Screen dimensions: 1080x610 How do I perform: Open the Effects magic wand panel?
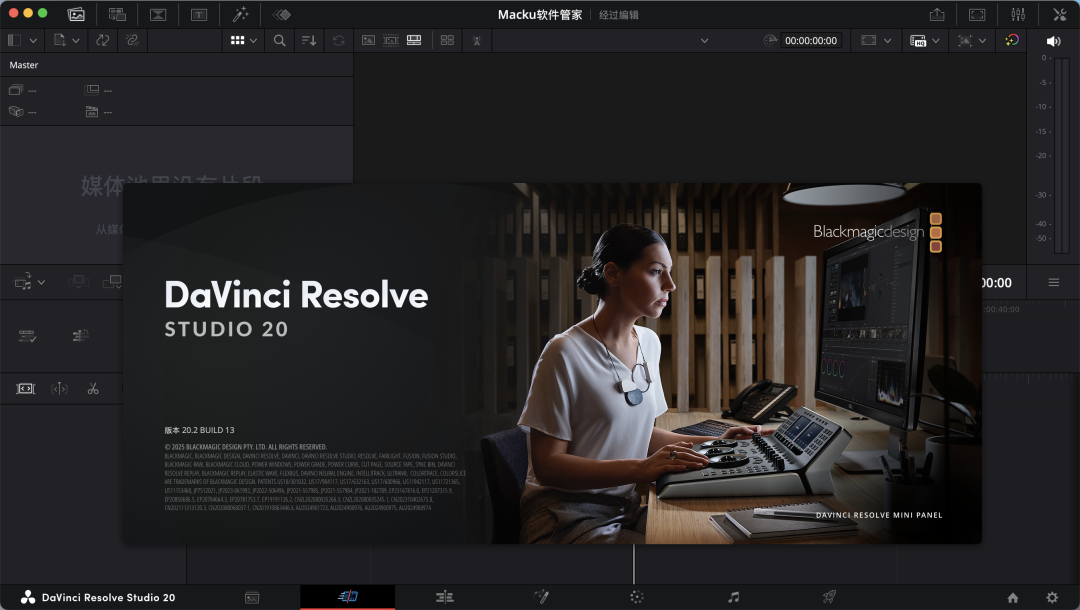[240, 14]
